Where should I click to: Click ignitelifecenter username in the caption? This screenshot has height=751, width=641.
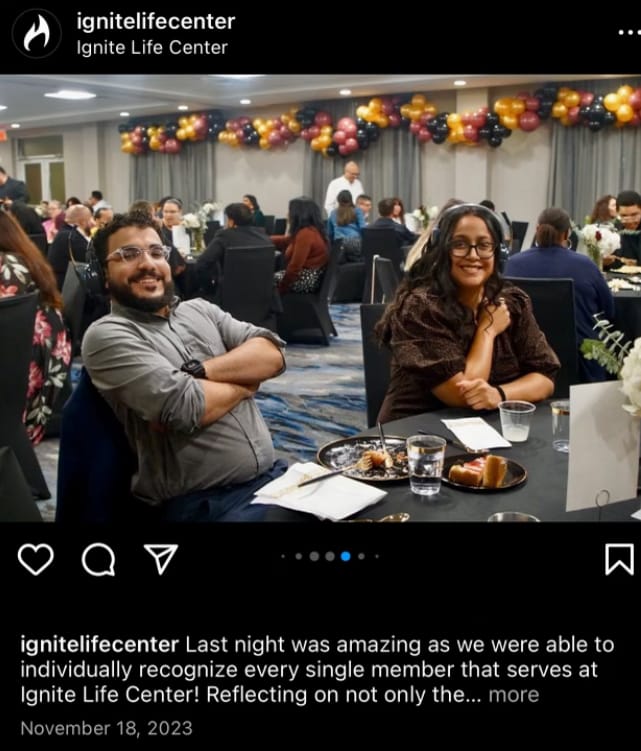click(x=100, y=645)
